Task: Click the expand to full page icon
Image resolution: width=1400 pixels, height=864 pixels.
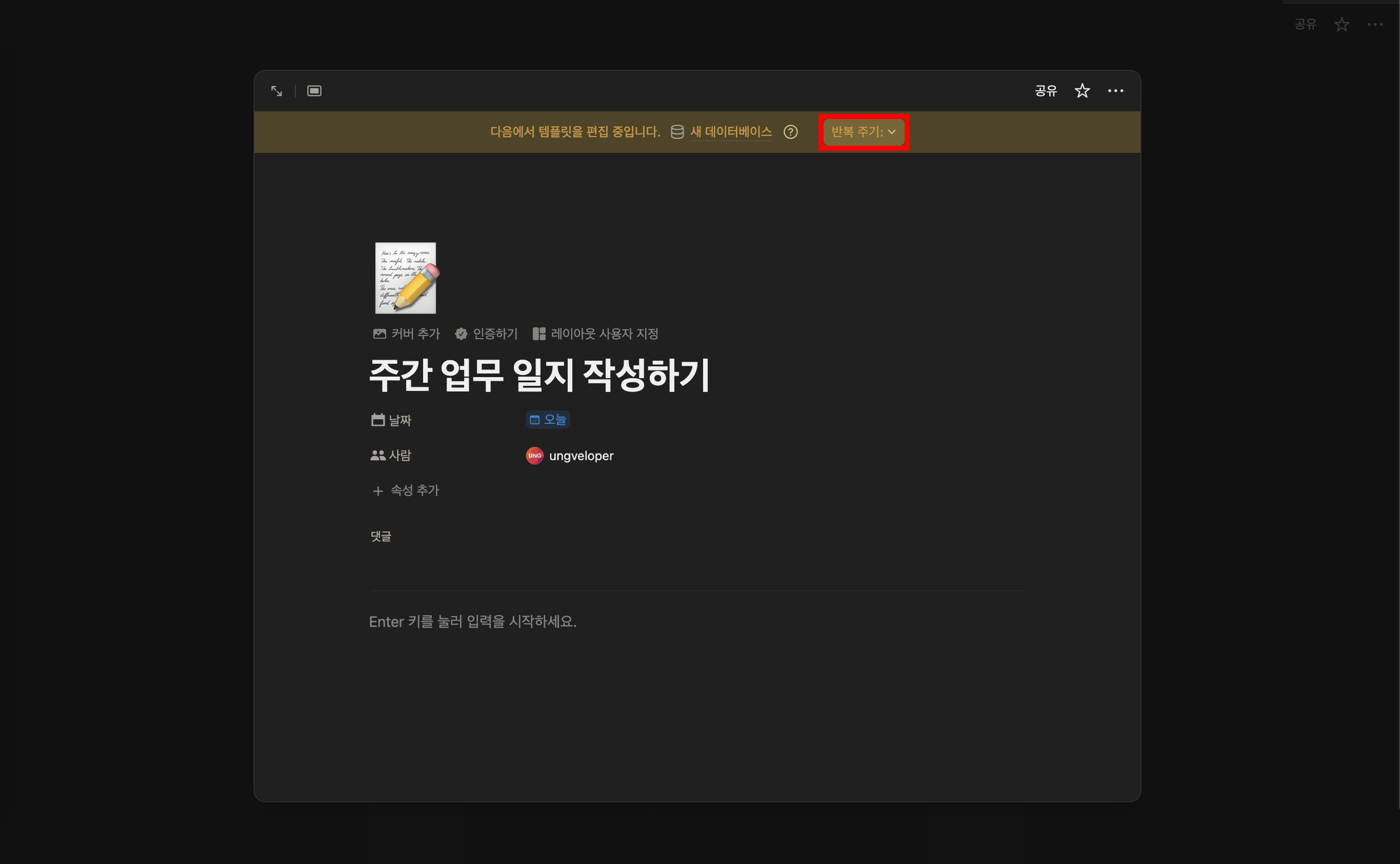Action: point(276,91)
